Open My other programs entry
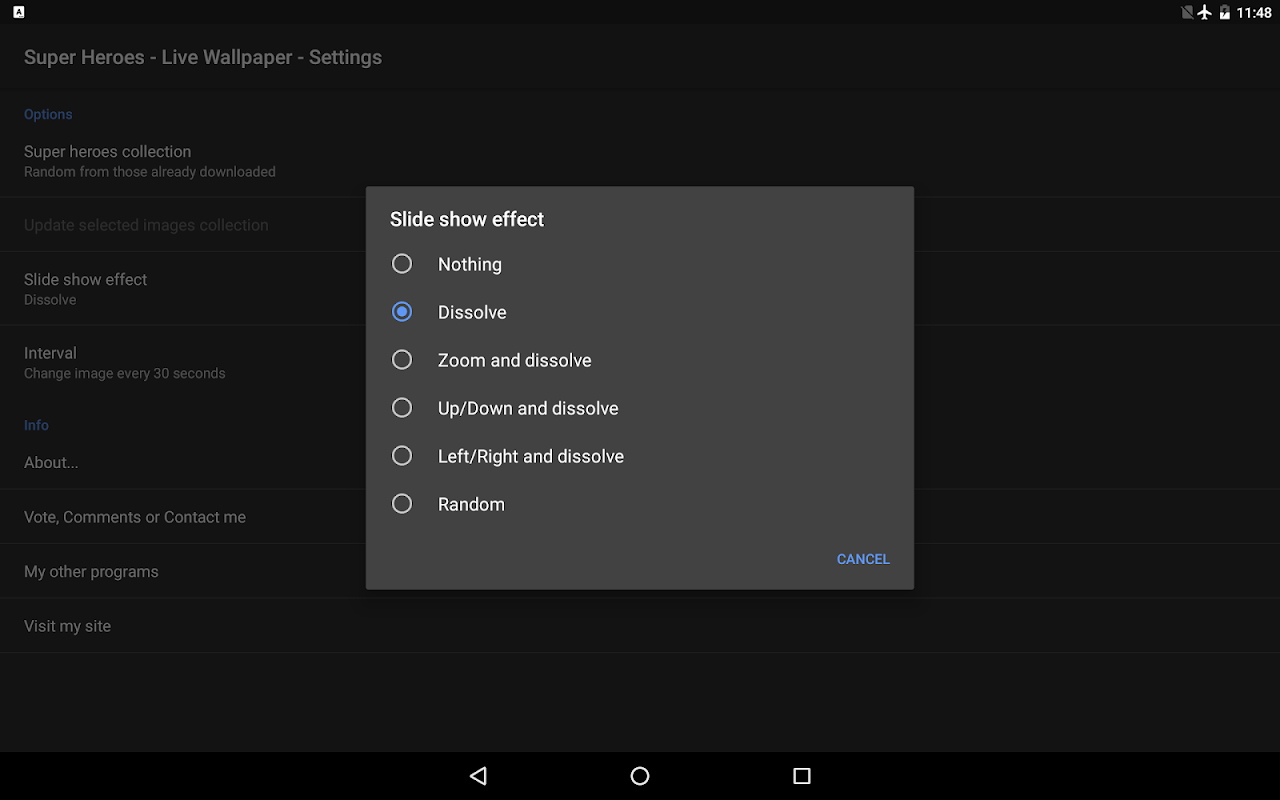This screenshot has width=1280, height=800. pos(91,571)
